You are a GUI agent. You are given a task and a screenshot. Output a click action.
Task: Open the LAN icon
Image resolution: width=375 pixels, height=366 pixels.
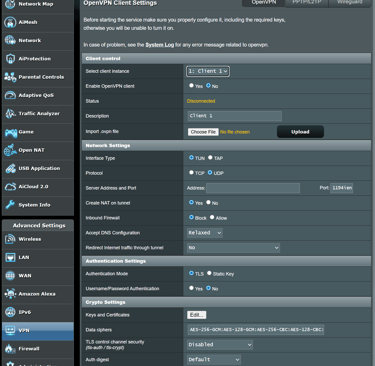10,257
